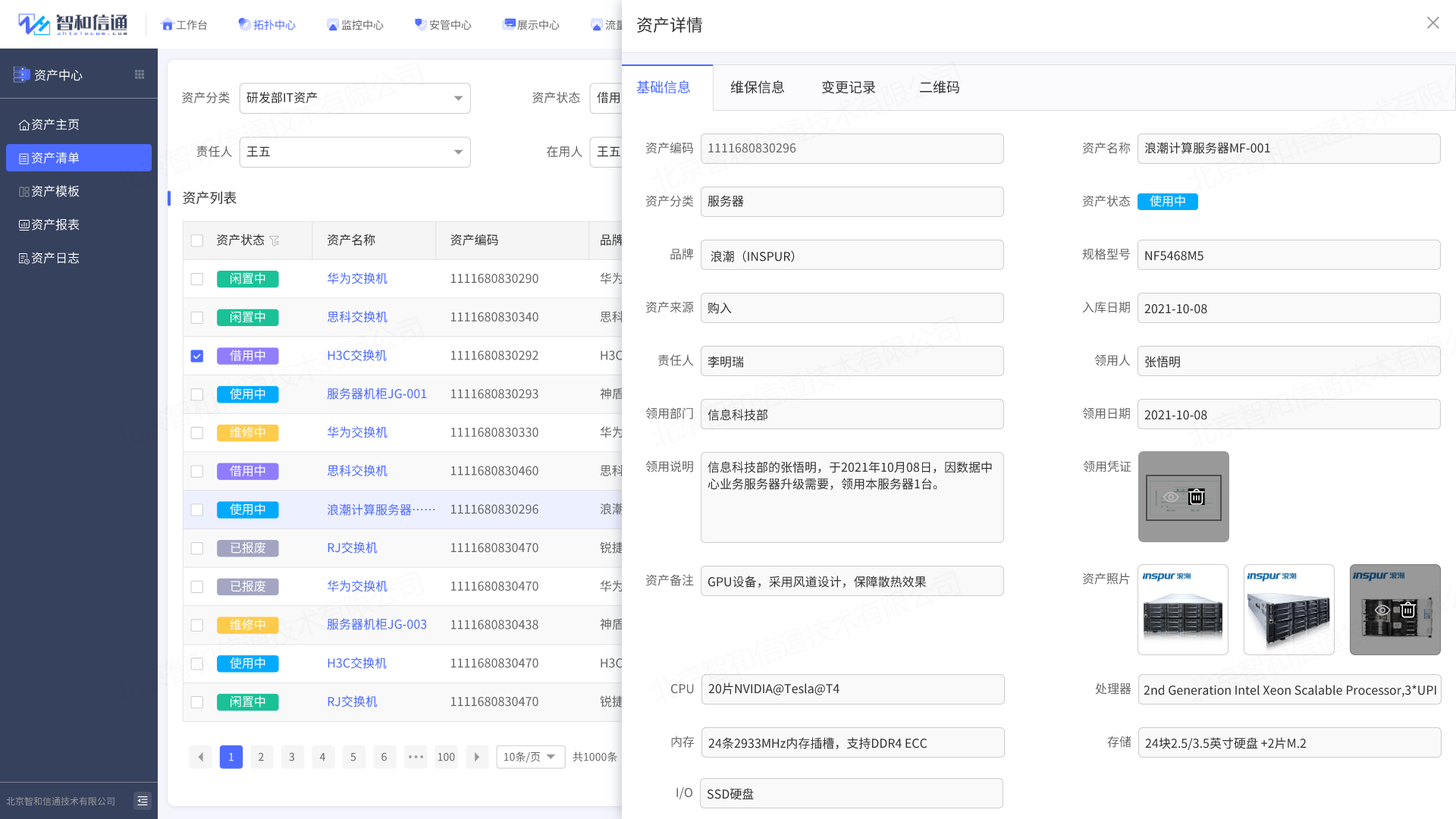Screen dimensions: 1456x819
Task: Open the 服务器机柜JG-003 asset details
Action: tap(377, 625)
